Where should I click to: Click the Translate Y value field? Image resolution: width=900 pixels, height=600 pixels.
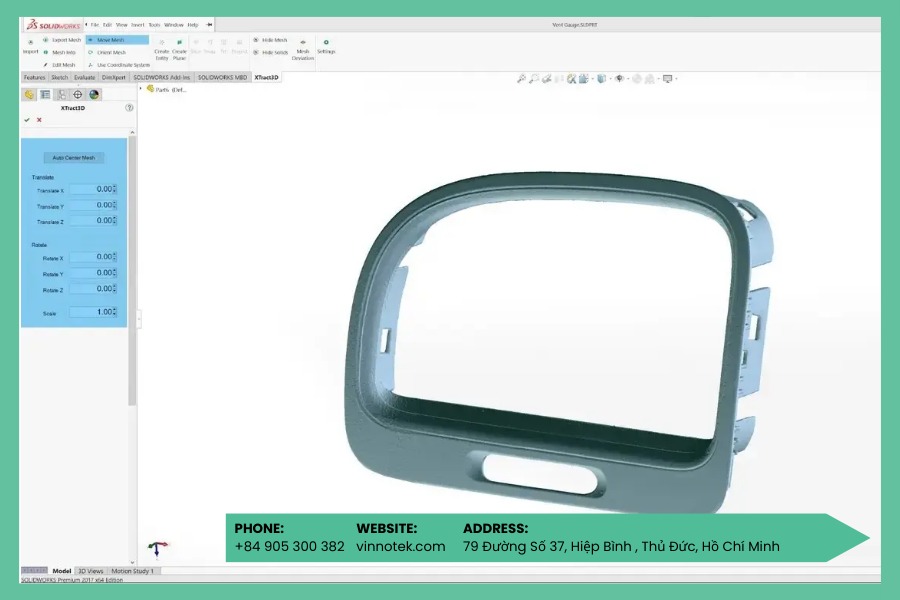click(x=93, y=205)
